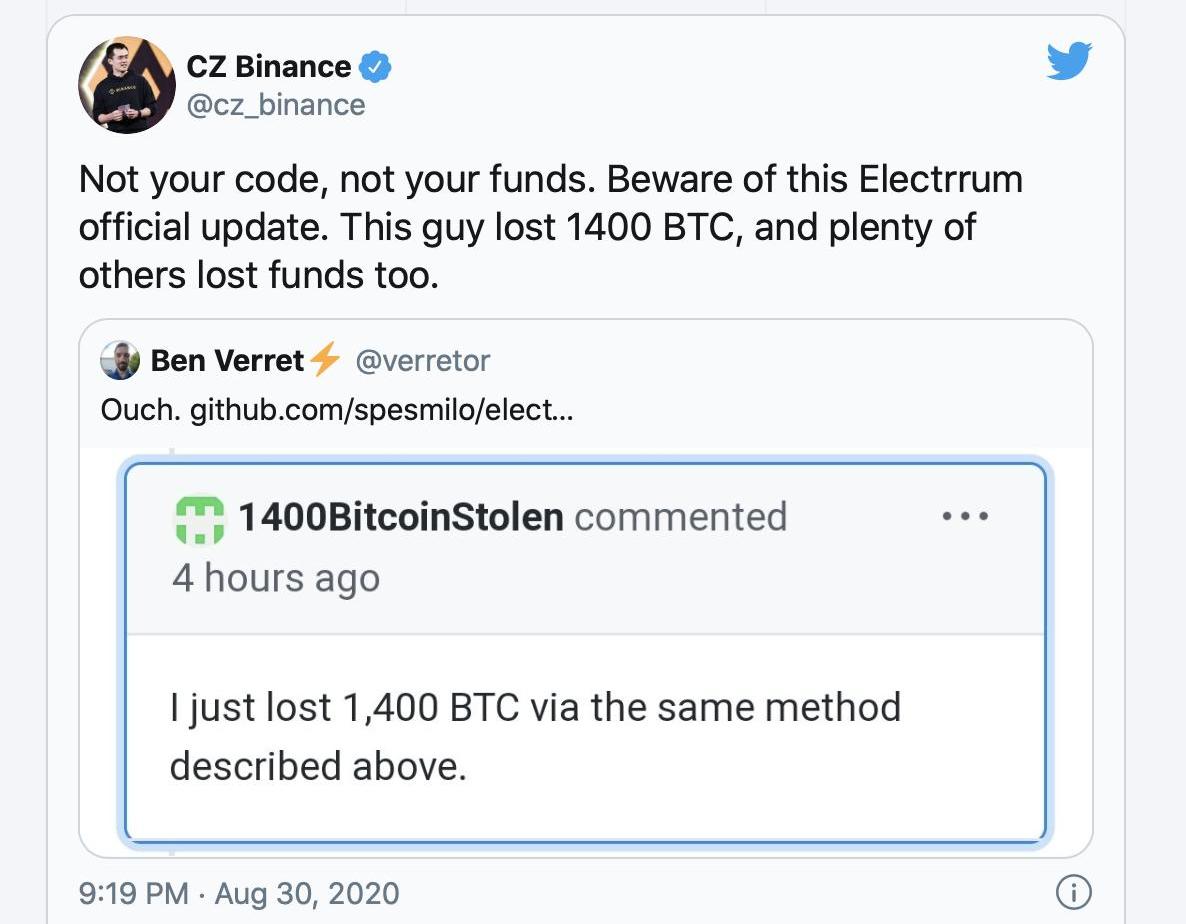1186x924 pixels.
Task: Click the word "commented" in the comment header
Action: click(x=681, y=517)
